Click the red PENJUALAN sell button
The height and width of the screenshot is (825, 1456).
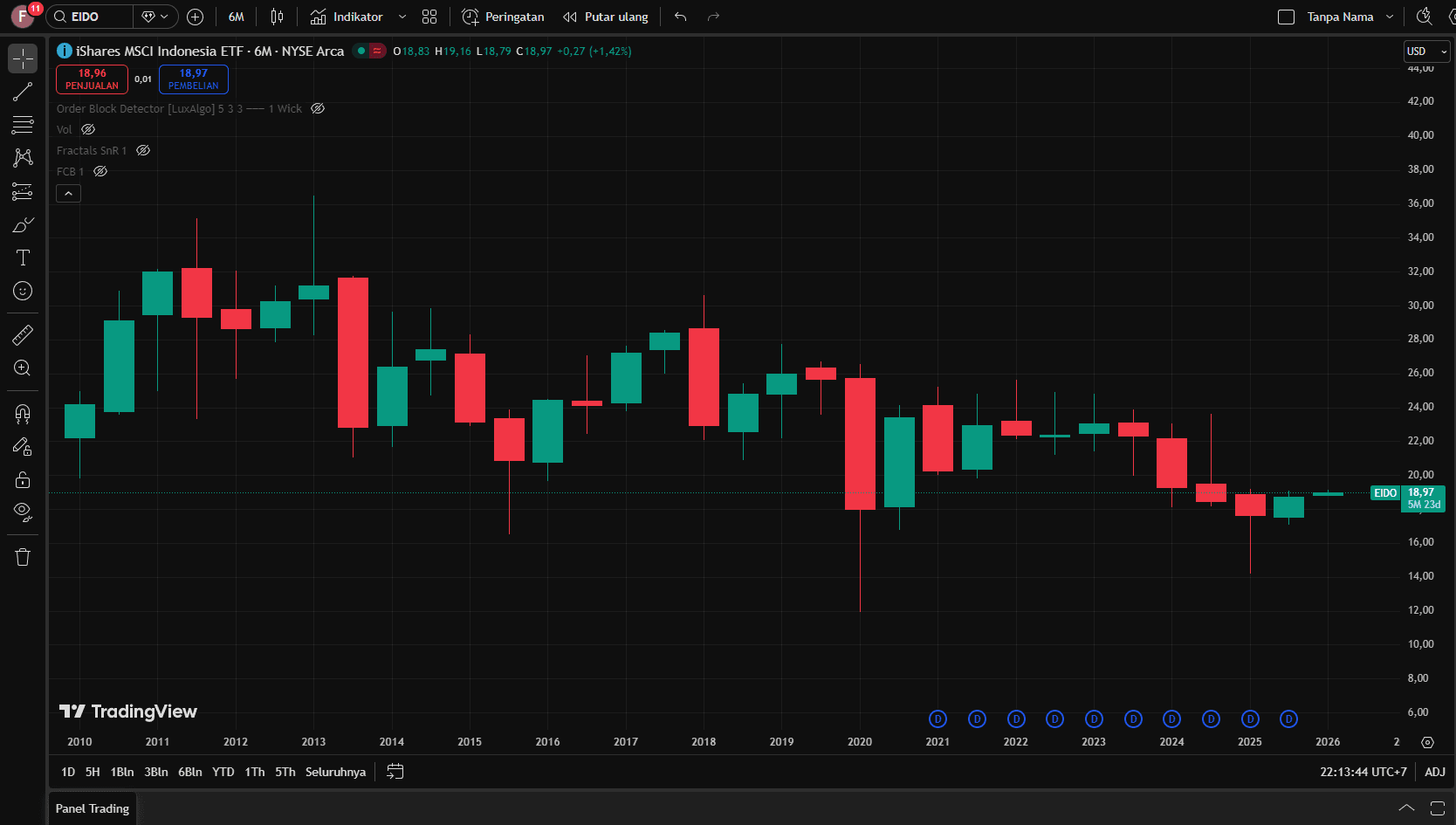point(92,79)
